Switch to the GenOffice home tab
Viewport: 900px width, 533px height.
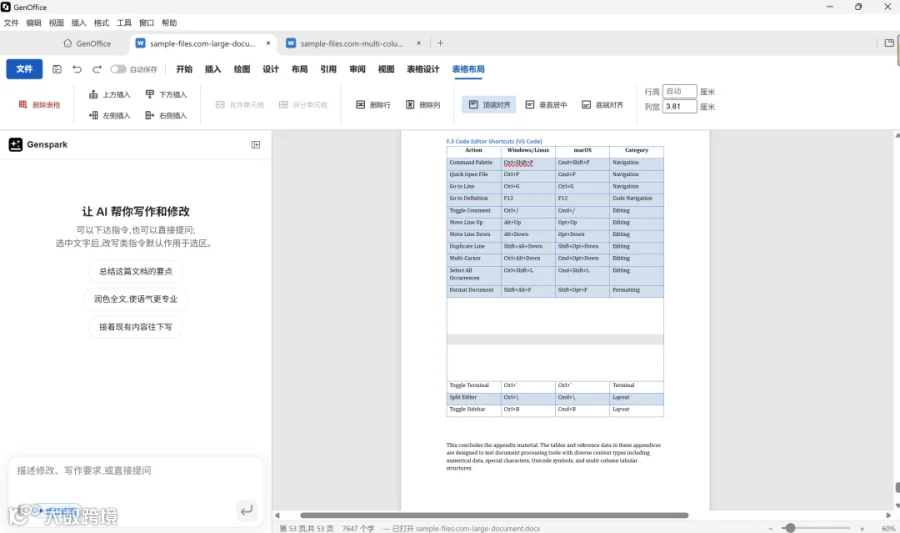pos(87,44)
